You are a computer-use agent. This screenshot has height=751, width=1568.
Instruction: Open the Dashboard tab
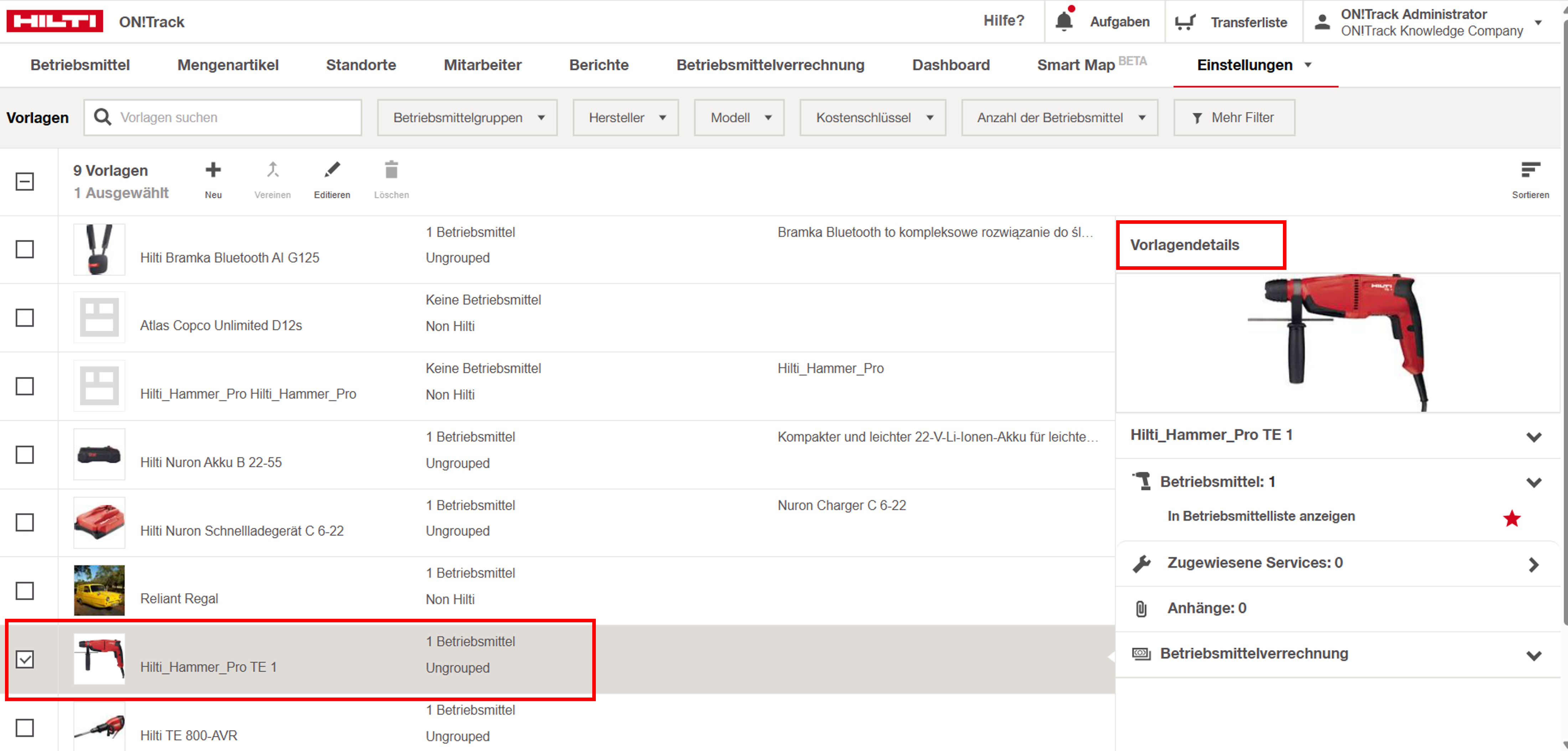pyautogui.click(x=951, y=65)
